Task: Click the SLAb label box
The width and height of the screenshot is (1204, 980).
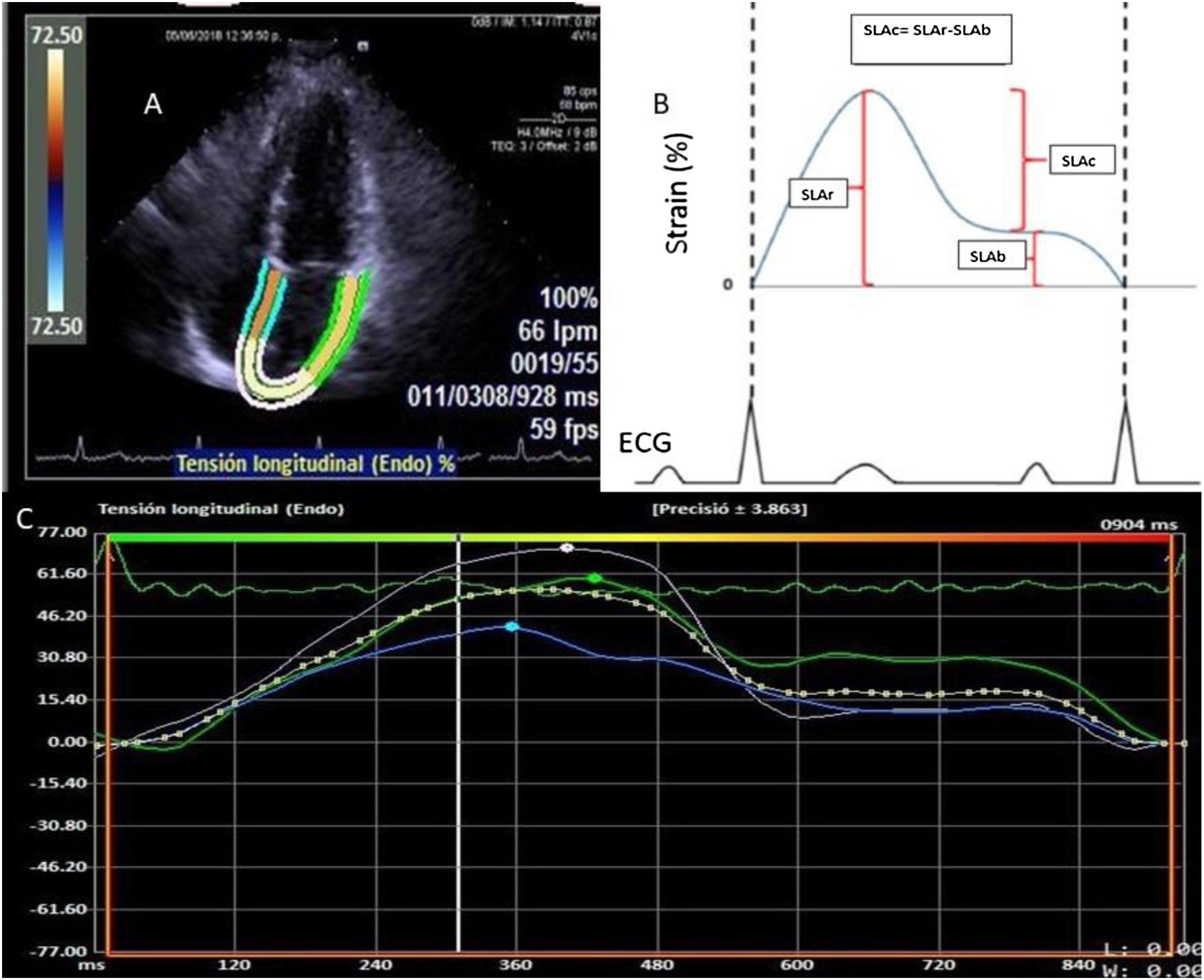Action: pos(991,256)
